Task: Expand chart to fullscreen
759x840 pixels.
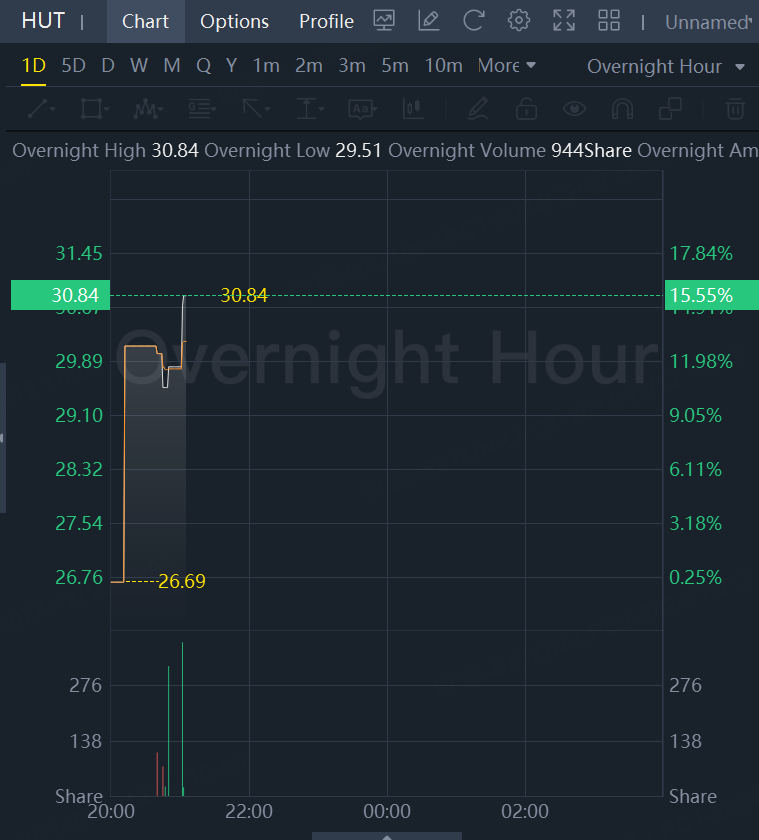Action: [564, 20]
